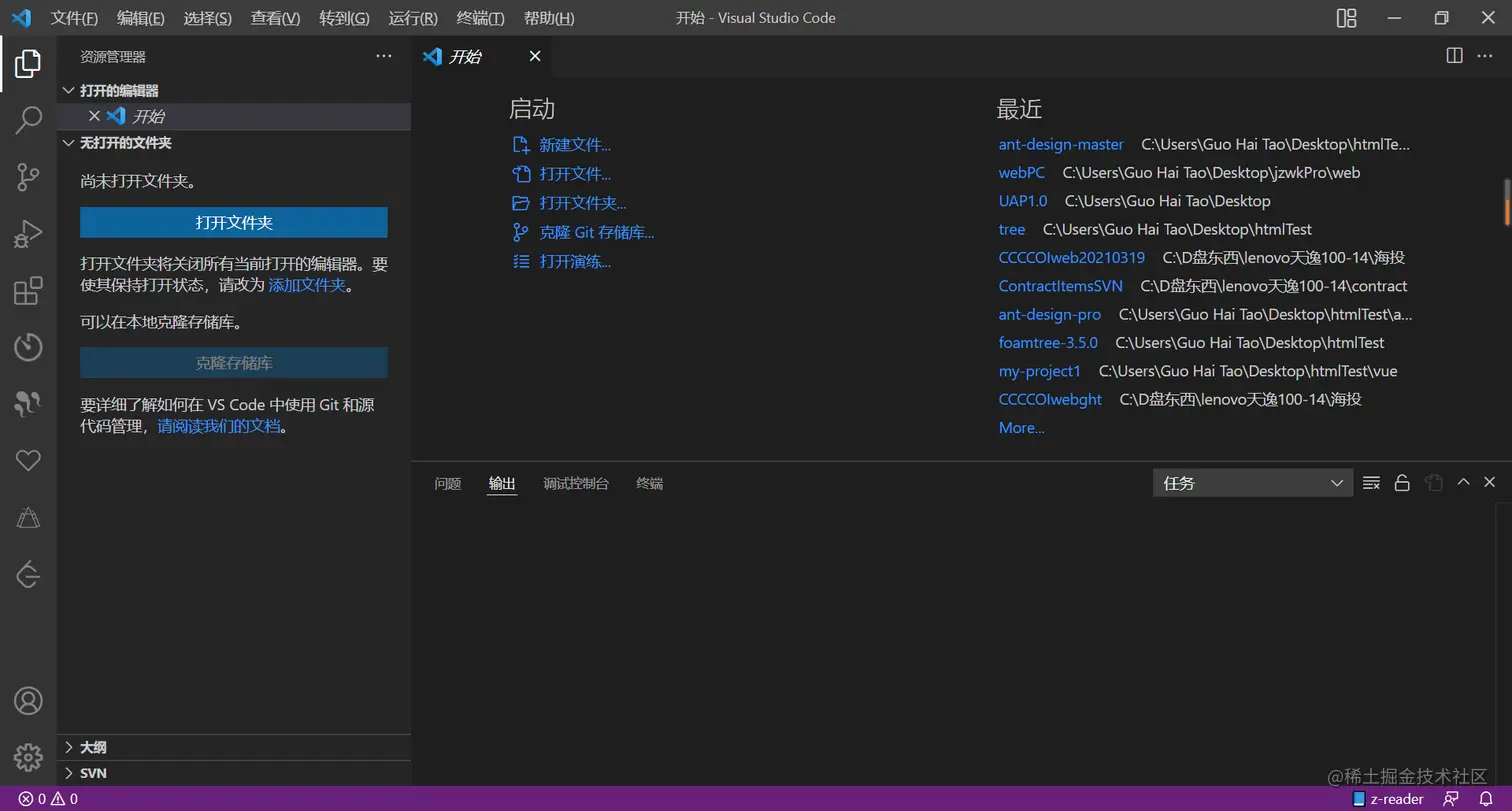The image size is (1512, 811).
Task: Open the timer-shaped activity bar icon
Action: [28, 347]
